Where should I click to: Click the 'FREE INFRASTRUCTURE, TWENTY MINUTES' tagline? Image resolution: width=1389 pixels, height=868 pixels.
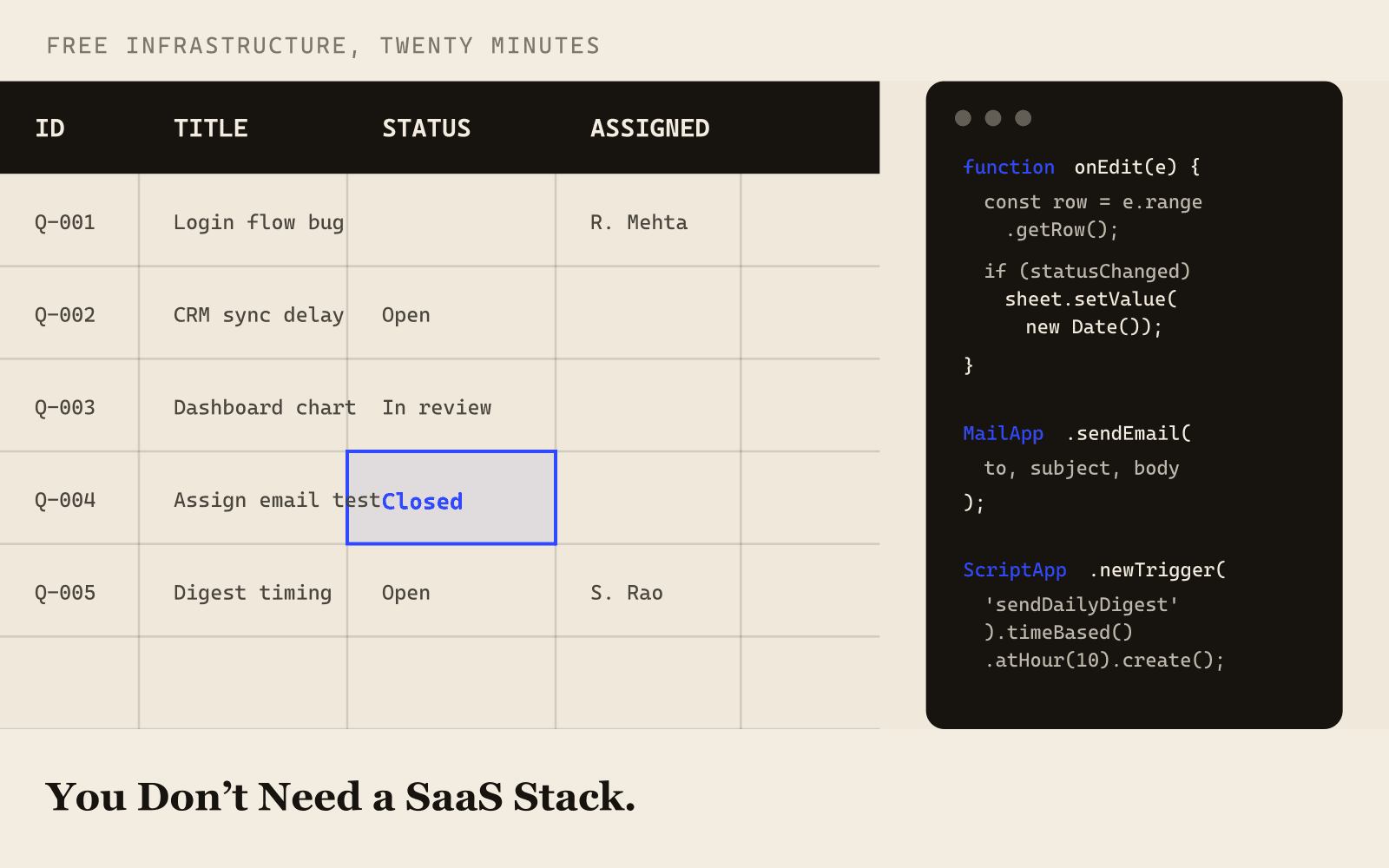tap(324, 46)
